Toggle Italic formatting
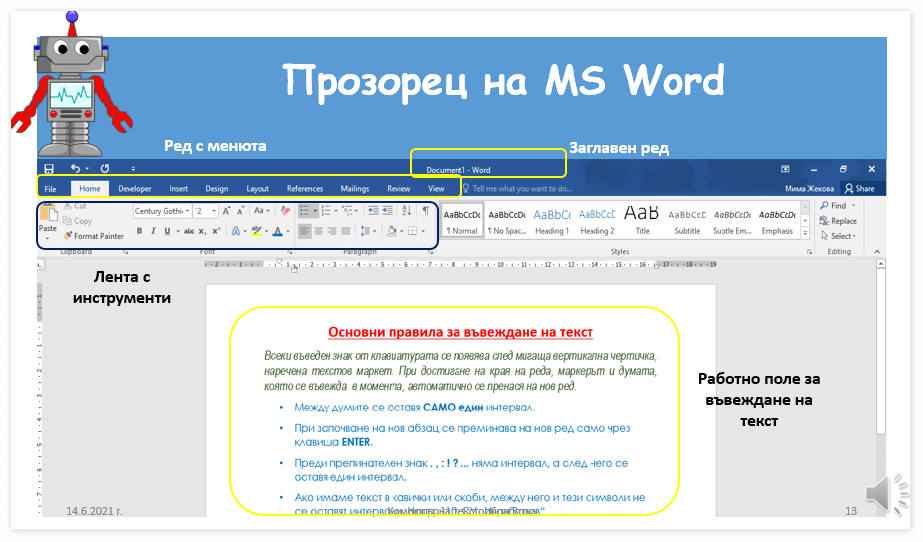Image resolution: width=923 pixels, height=542 pixels. tap(153, 231)
